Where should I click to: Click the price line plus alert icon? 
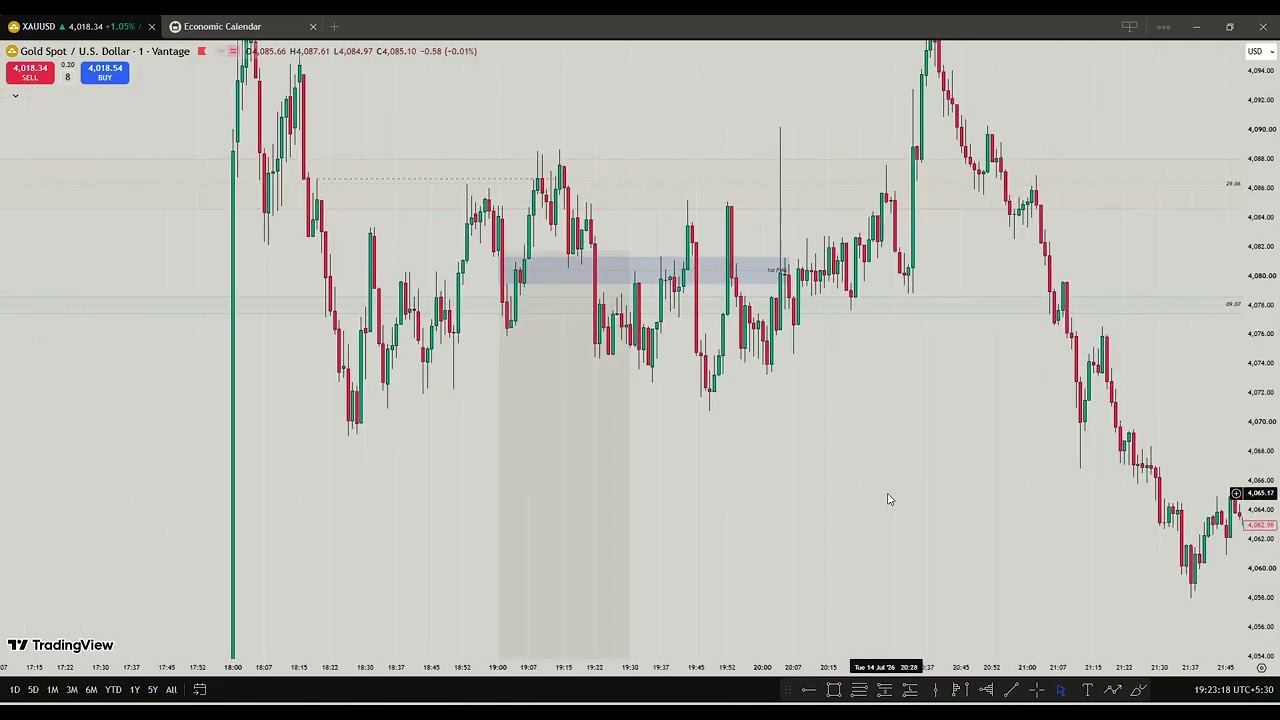(x=1236, y=493)
